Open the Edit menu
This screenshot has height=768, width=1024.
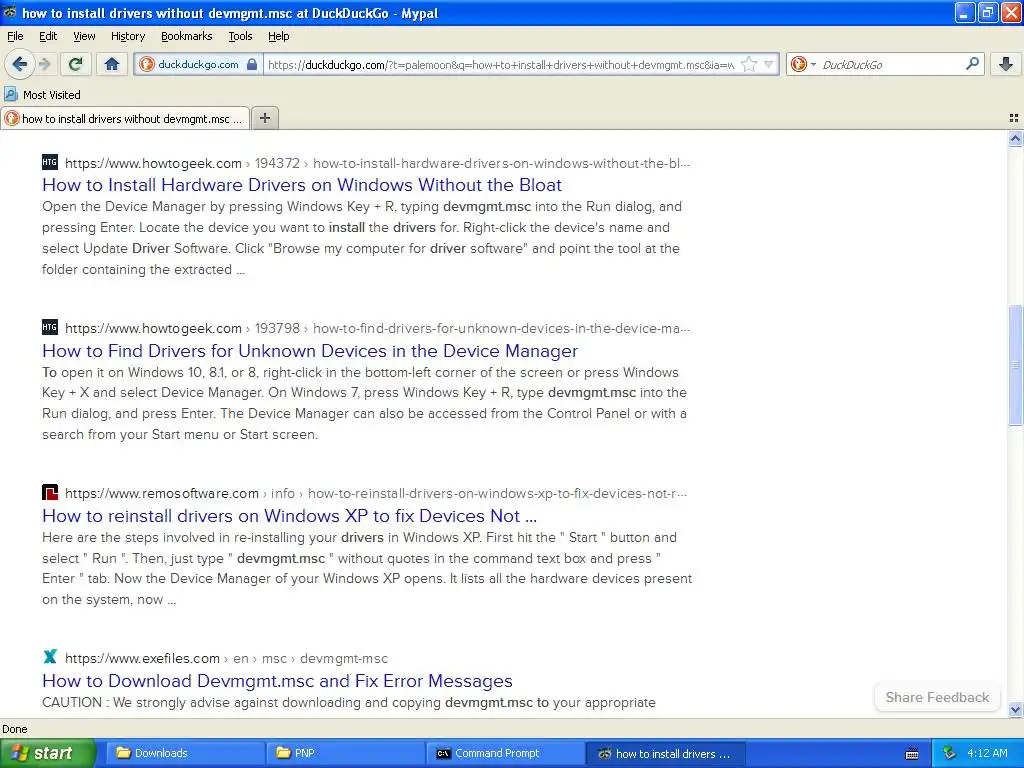click(48, 36)
